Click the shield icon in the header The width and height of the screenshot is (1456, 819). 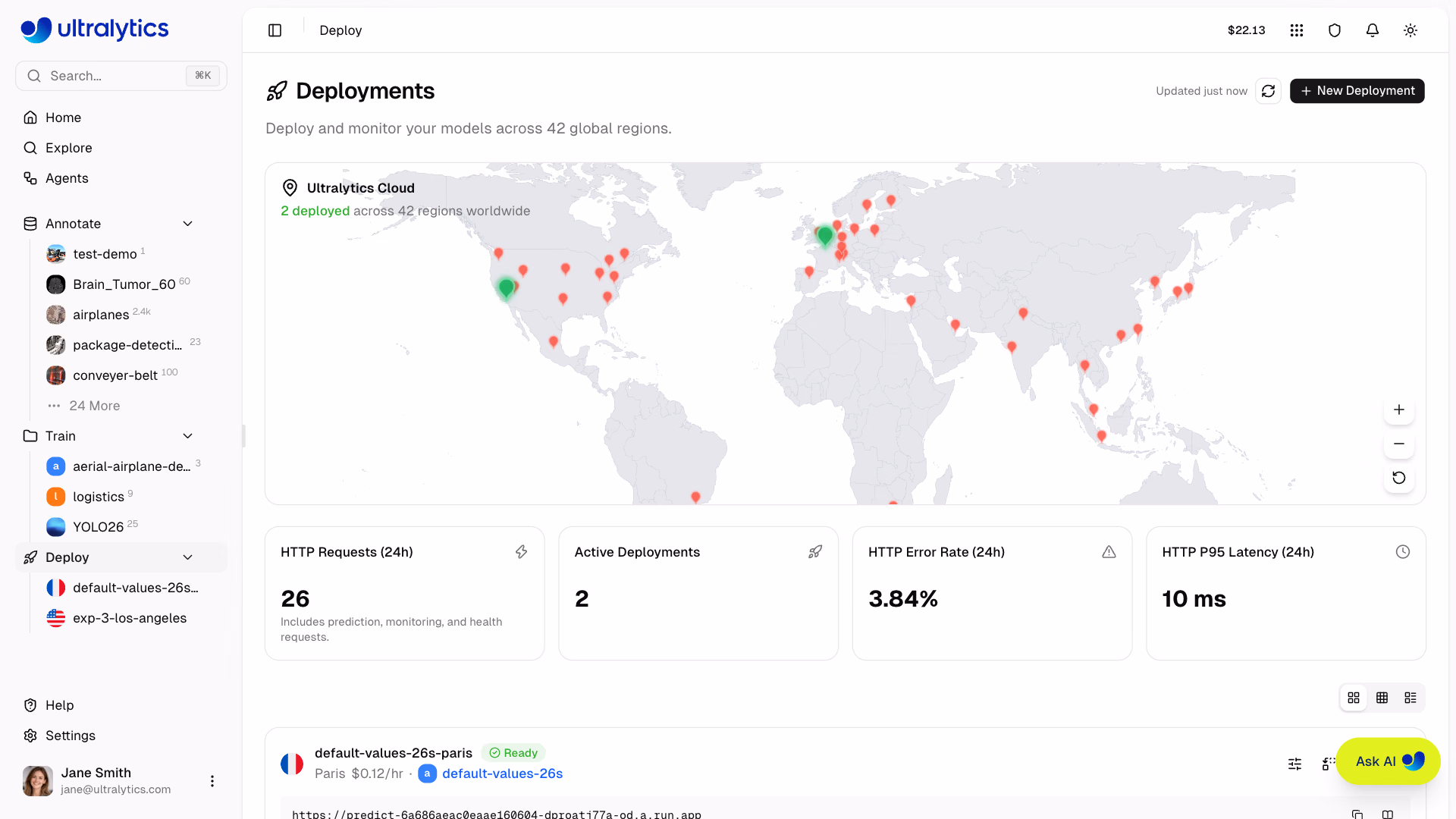coord(1335,30)
